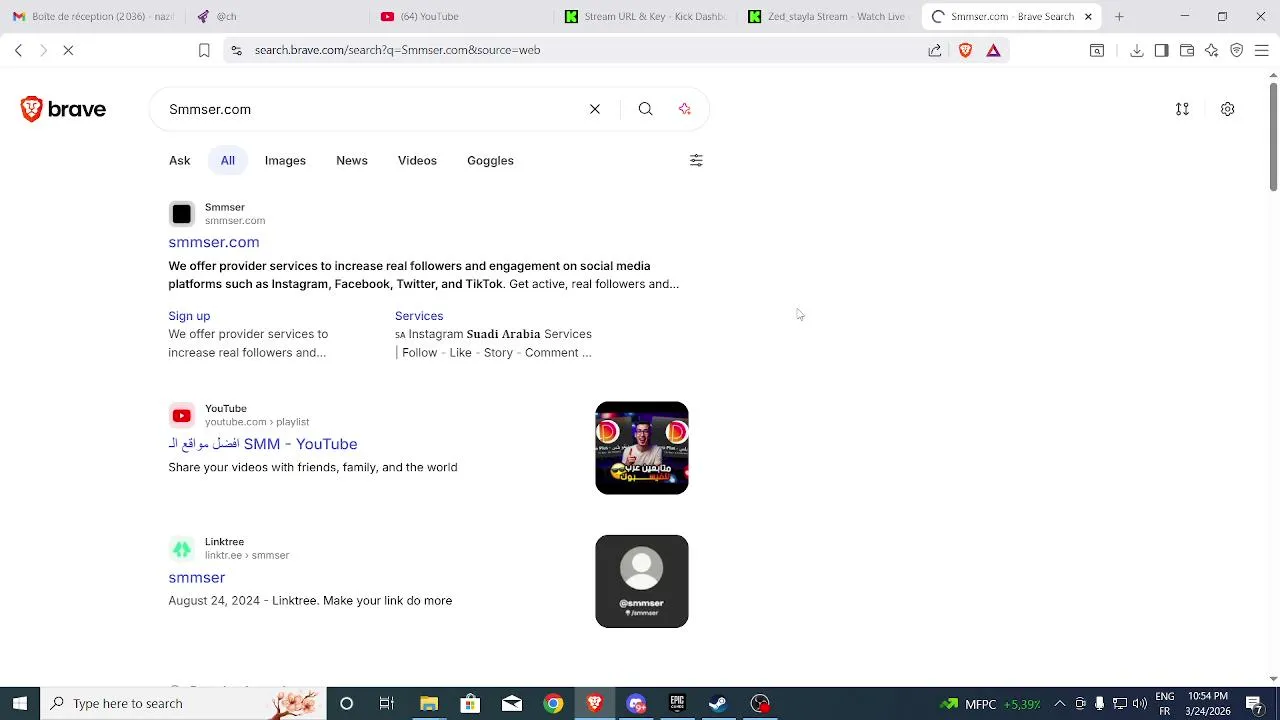
Task: Go back to the previous page
Action: pos(18,50)
